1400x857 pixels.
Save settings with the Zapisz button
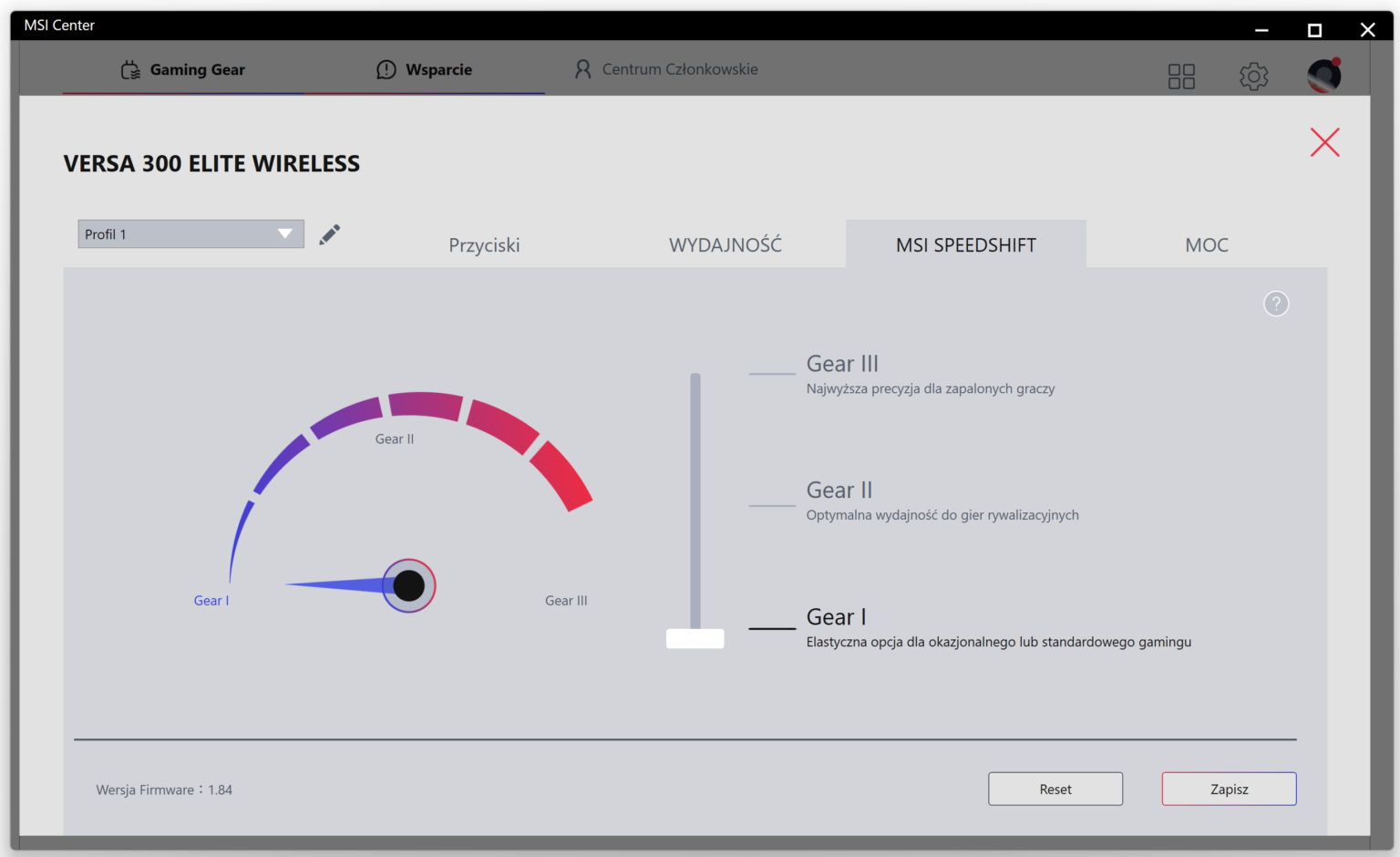[x=1228, y=789]
